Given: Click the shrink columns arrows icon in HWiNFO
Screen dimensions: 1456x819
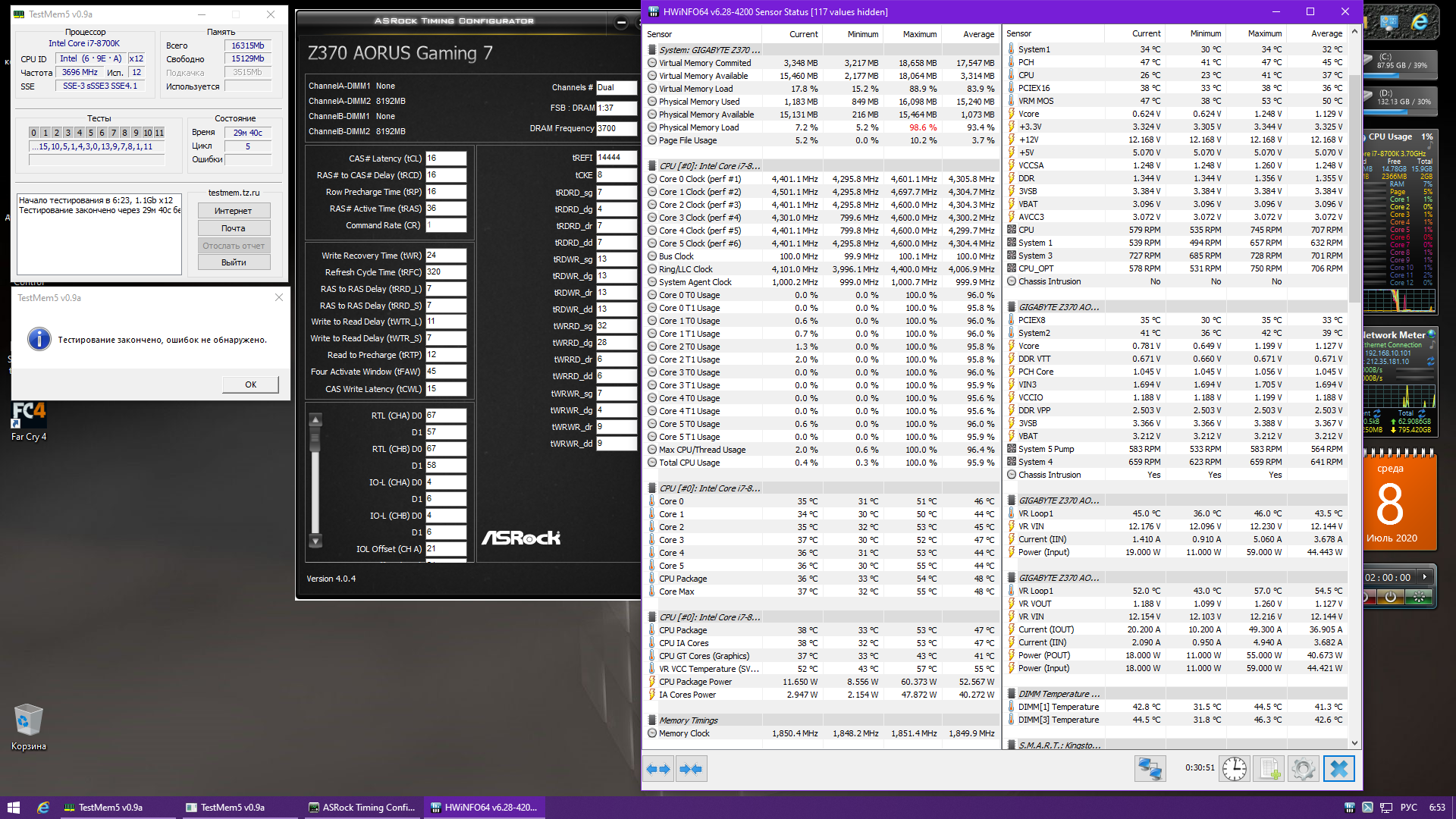Looking at the screenshot, I should tap(691, 769).
